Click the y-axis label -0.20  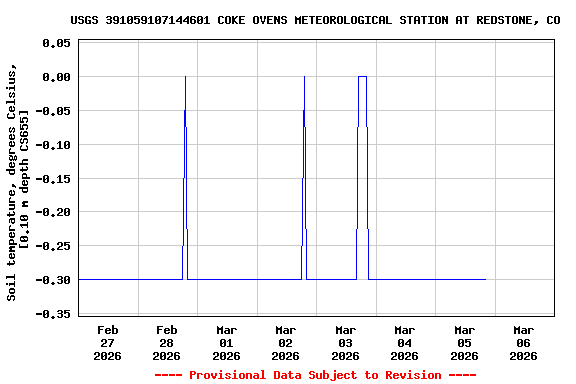(53, 212)
